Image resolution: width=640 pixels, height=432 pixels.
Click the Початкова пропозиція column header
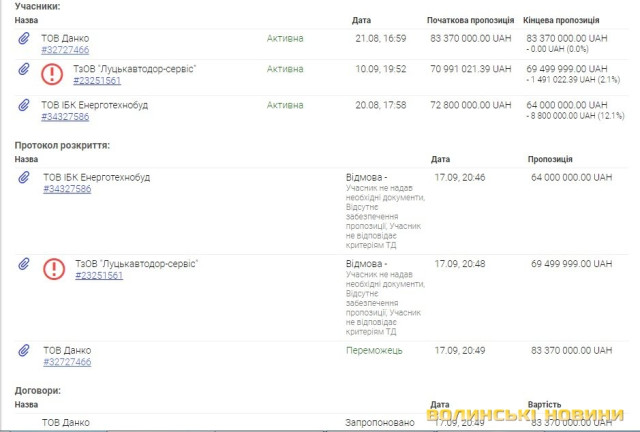pos(471,20)
